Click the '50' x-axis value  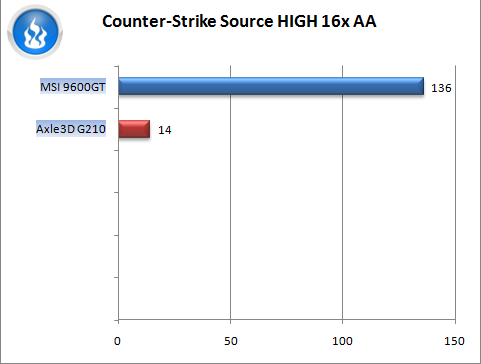point(231,341)
